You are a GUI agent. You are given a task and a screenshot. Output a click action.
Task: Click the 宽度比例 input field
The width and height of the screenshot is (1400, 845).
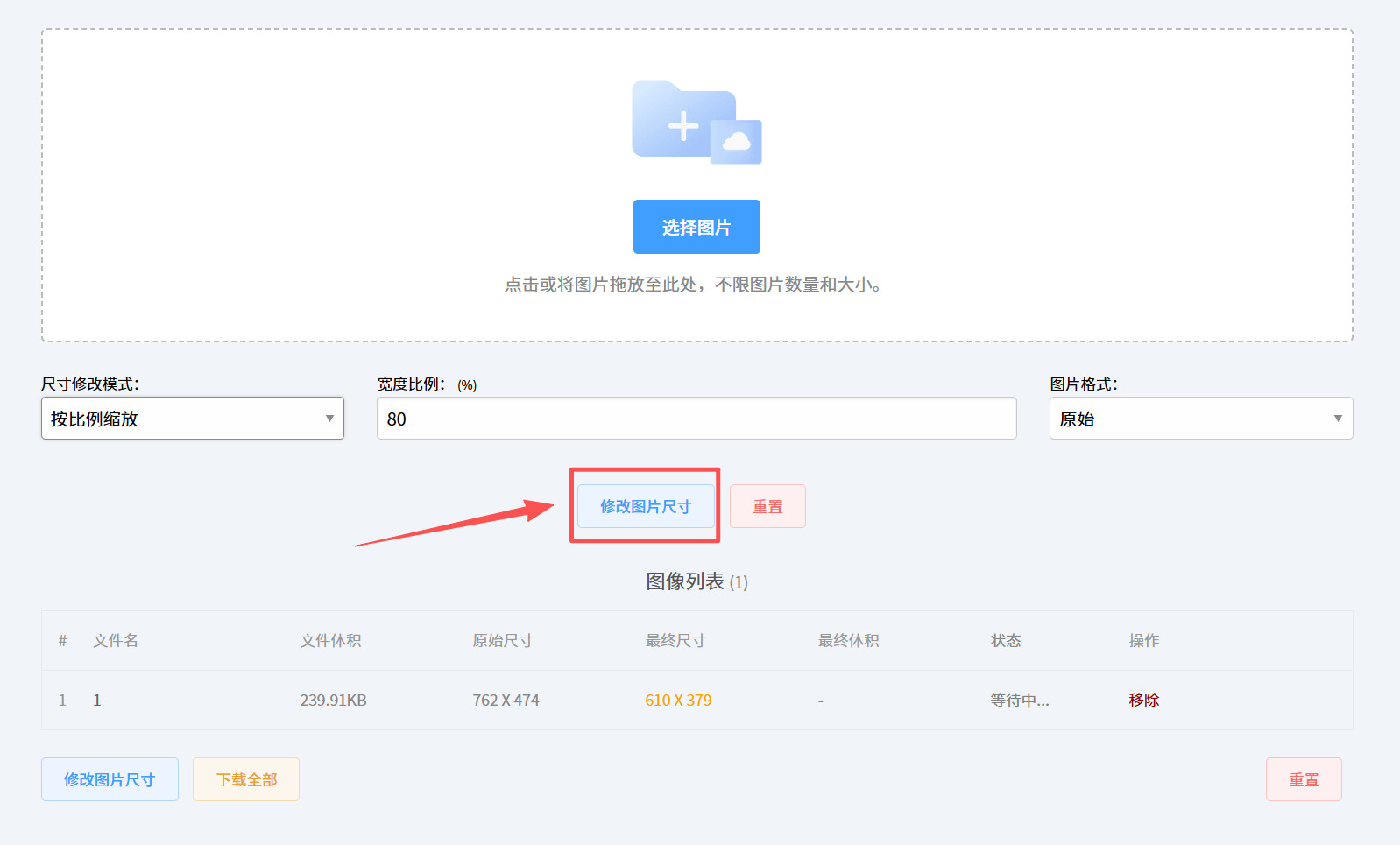(696, 419)
